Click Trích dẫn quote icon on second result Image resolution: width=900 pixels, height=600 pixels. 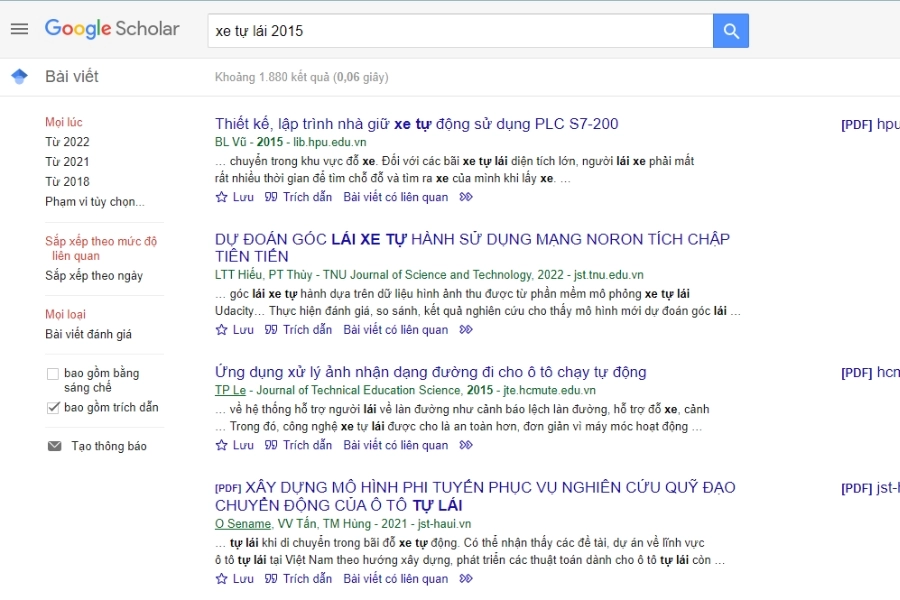[x=271, y=330]
